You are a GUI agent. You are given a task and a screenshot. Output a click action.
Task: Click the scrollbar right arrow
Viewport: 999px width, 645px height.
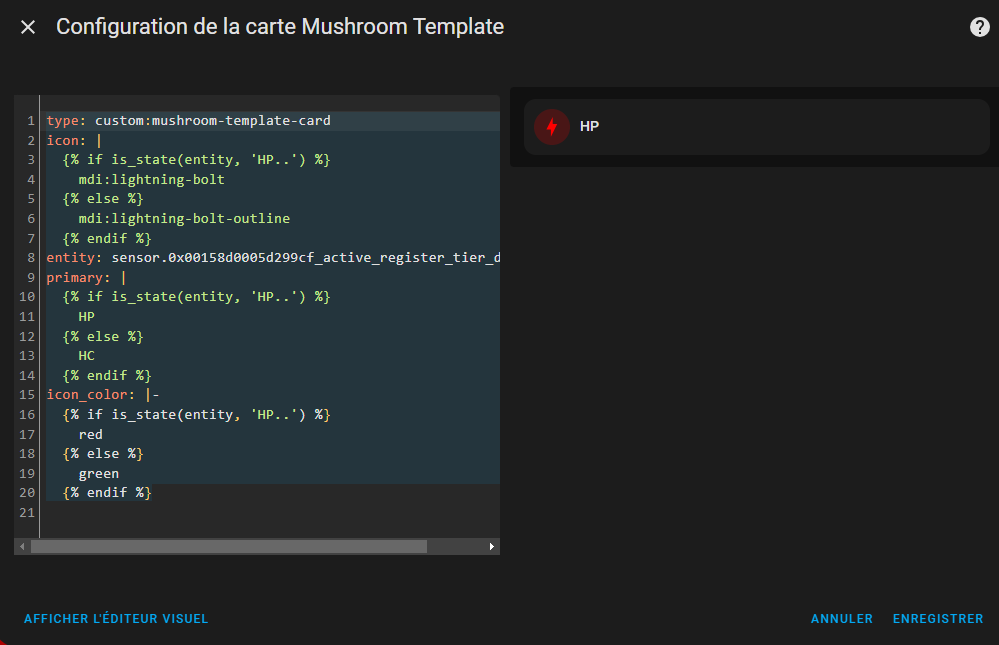point(491,546)
